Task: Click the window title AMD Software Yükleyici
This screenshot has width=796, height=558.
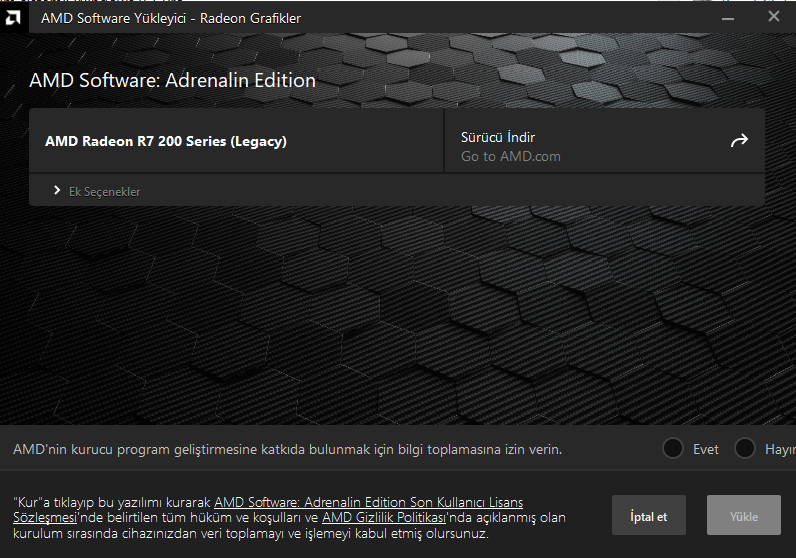Action: [171, 18]
